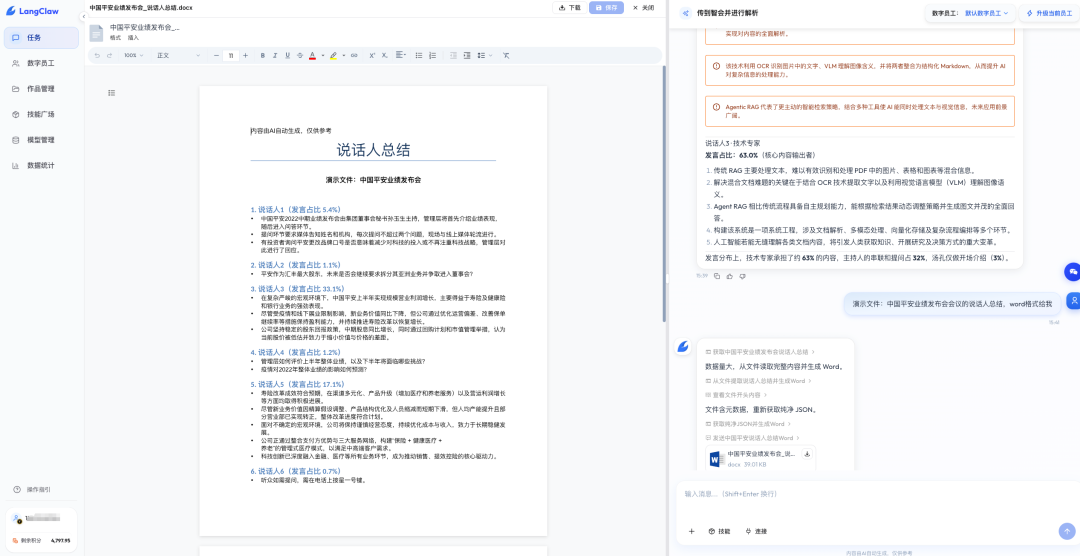Screen dimensions: 1080x556
Task: Click the blue user floating icon
Action: (x=1072, y=300)
